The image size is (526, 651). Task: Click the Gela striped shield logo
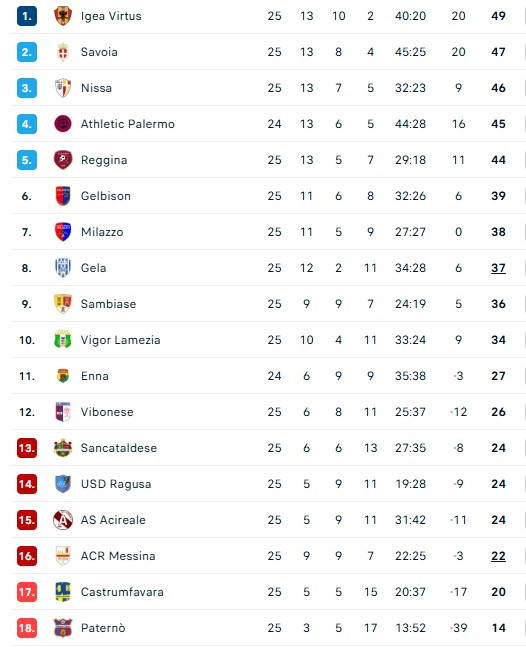[63, 268]
